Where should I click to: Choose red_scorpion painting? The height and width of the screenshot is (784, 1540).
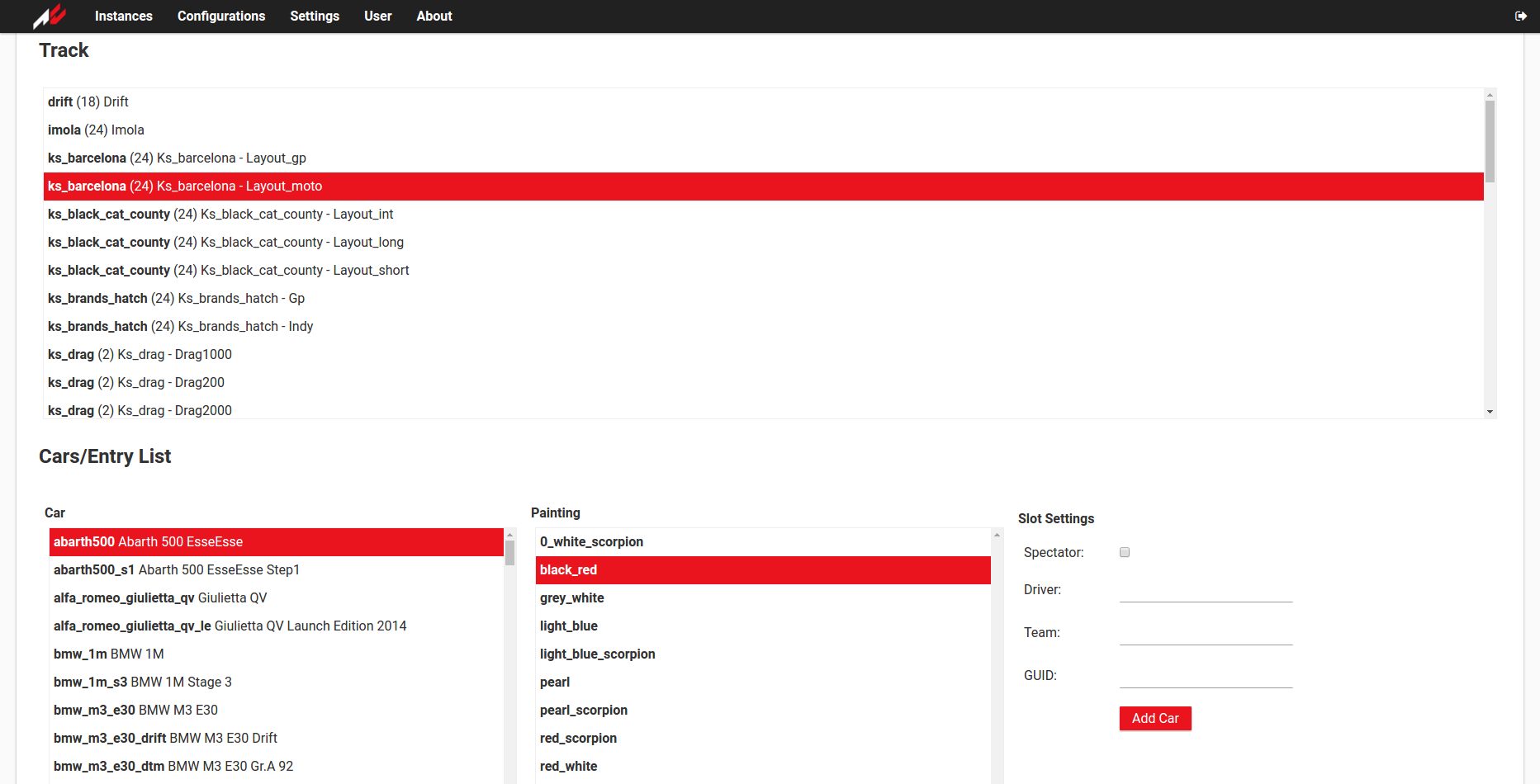point(764,739)
